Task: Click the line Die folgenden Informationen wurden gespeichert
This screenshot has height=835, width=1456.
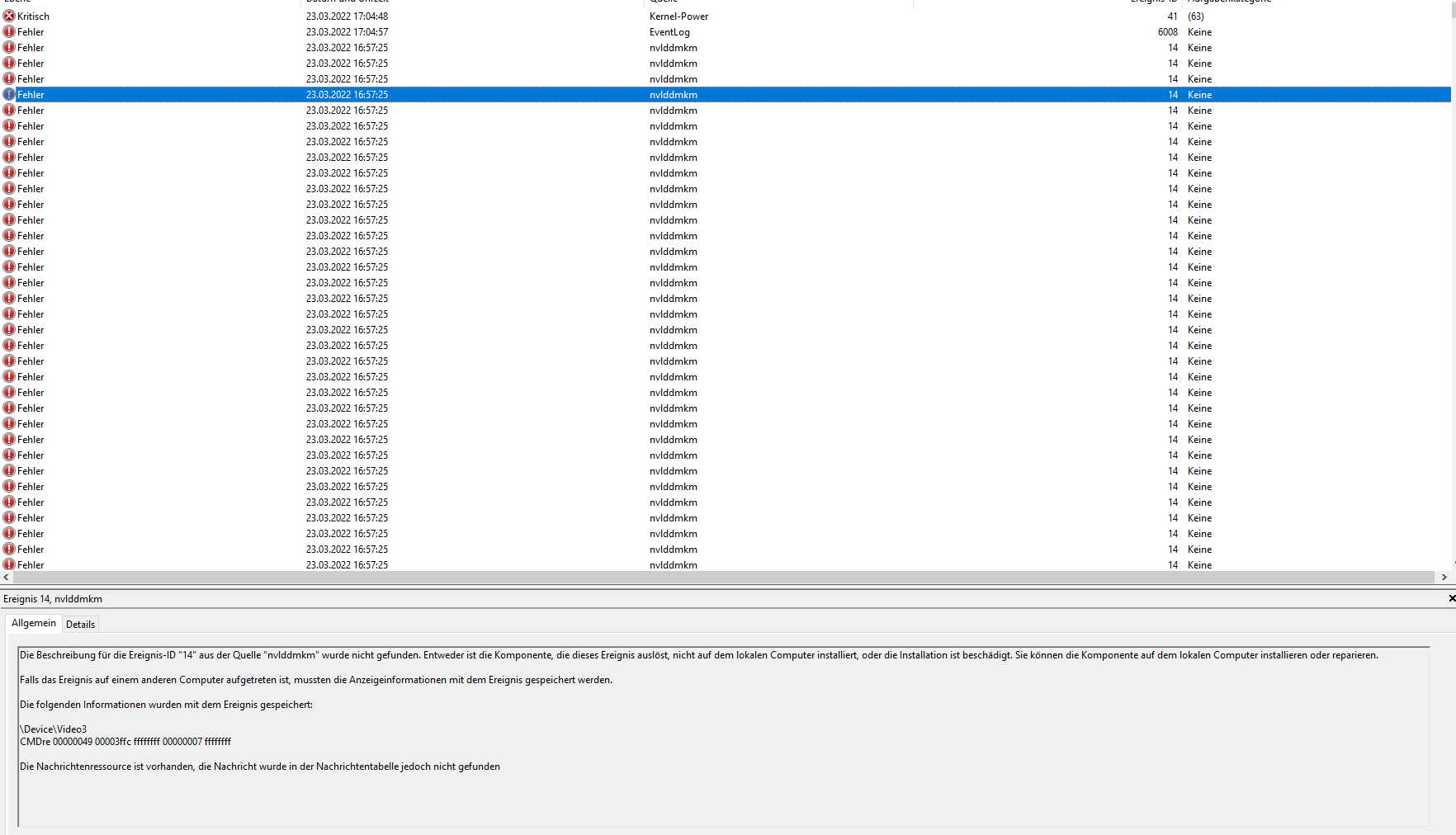Action: coord(166,705)
